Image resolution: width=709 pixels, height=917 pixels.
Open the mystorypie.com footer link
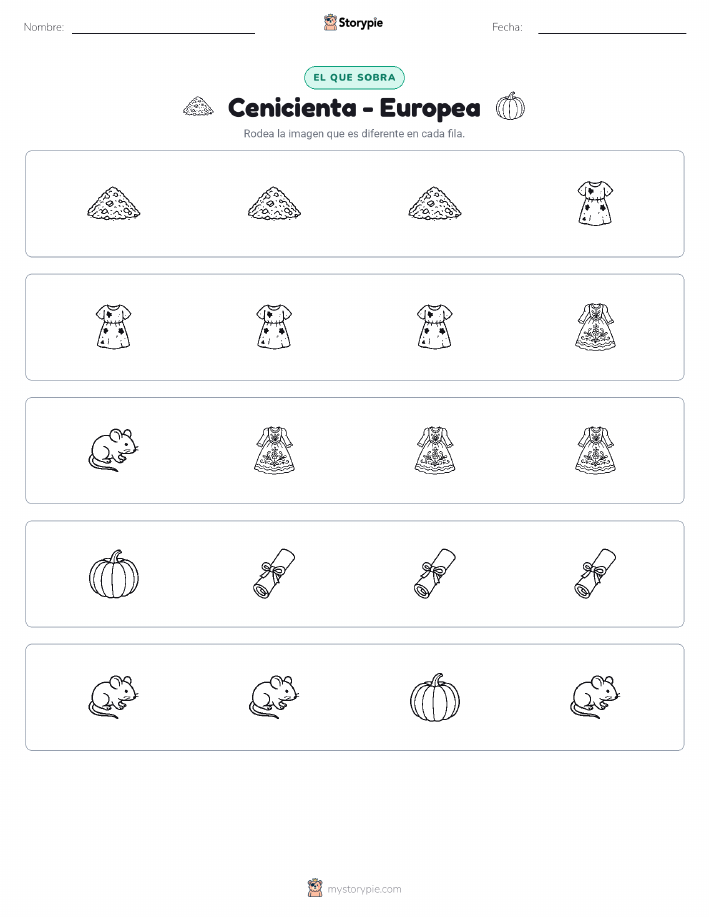click(364, 889)
